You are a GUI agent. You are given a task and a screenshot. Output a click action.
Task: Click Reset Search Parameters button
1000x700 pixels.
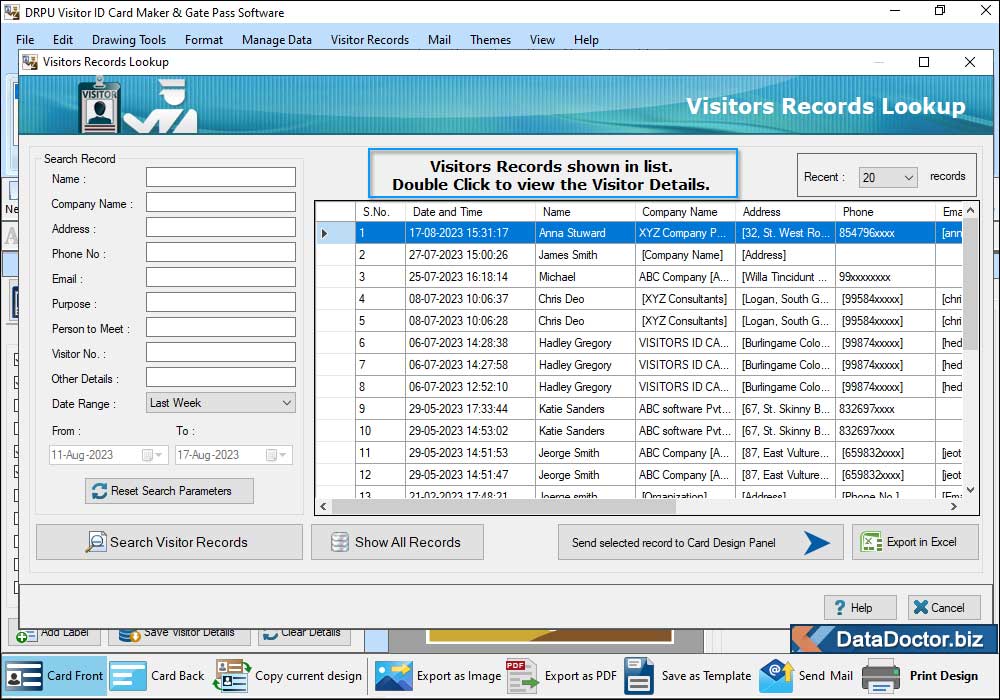(169, 491)
